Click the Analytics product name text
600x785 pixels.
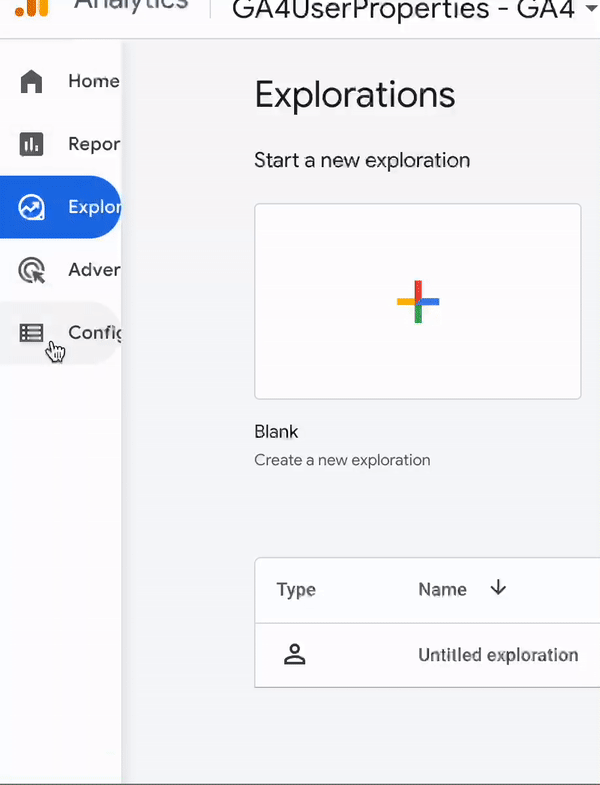click(x=131, y=5)
